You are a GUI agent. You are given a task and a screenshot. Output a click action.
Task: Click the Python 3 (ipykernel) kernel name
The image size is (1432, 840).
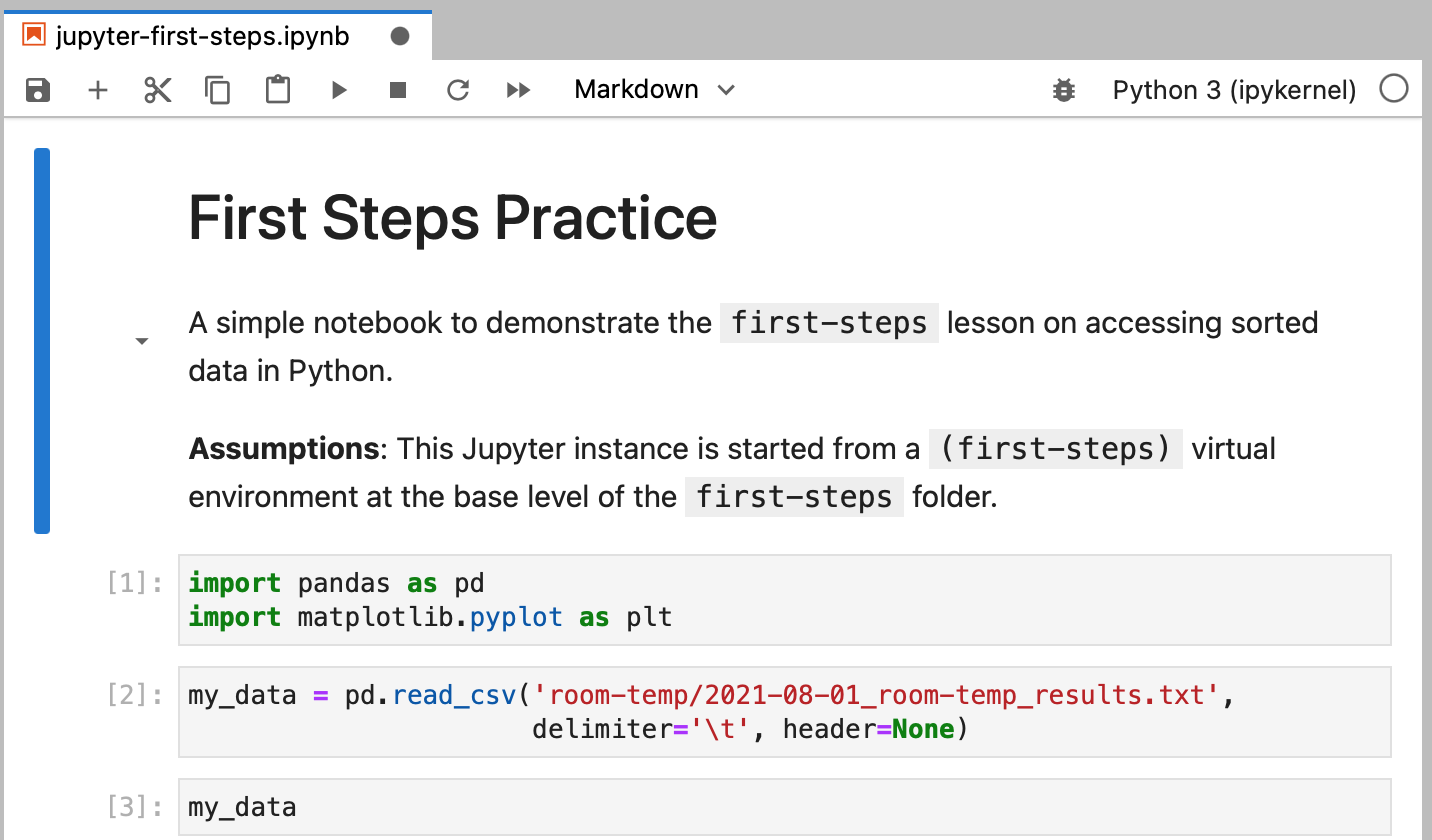click(x=1234, y=90)
